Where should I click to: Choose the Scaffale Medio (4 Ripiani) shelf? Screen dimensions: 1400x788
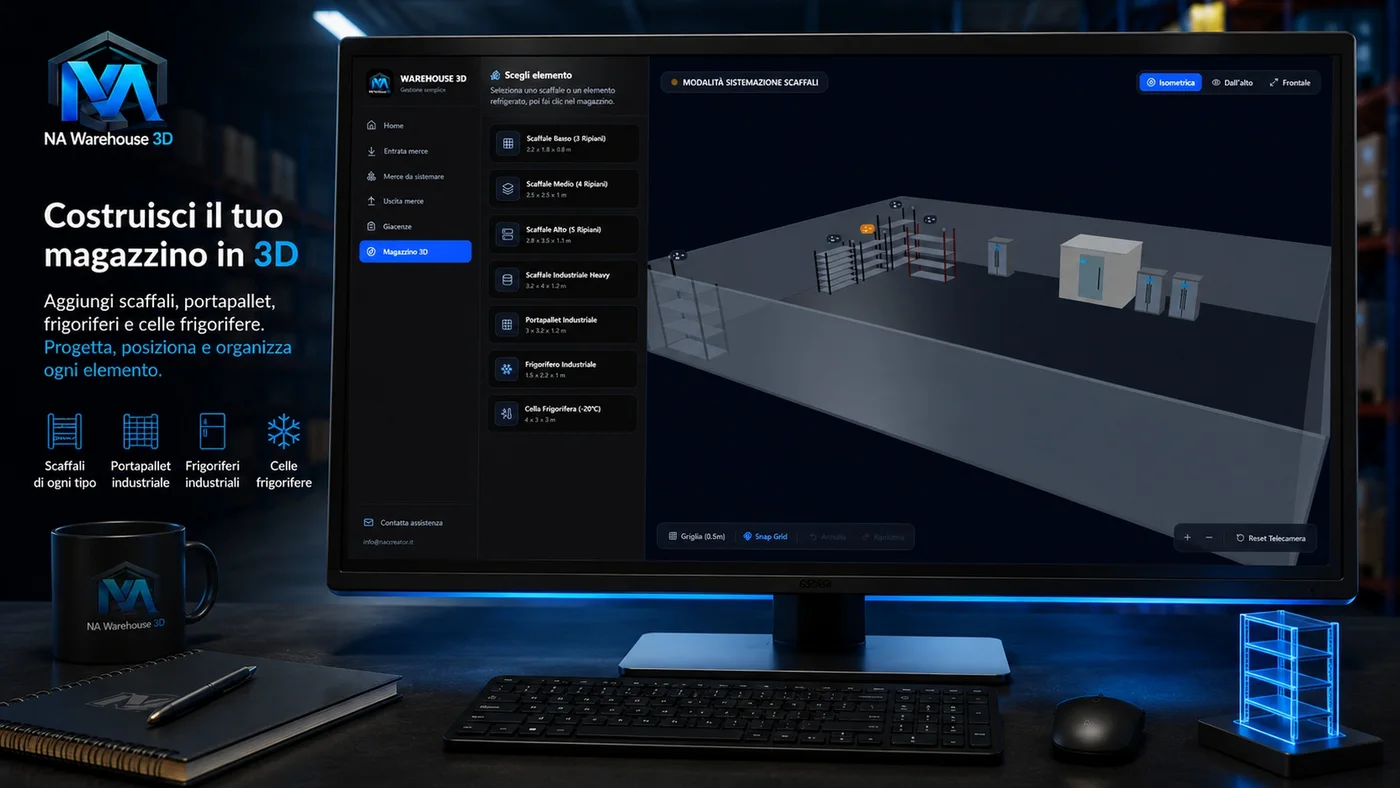click(563, 188)
